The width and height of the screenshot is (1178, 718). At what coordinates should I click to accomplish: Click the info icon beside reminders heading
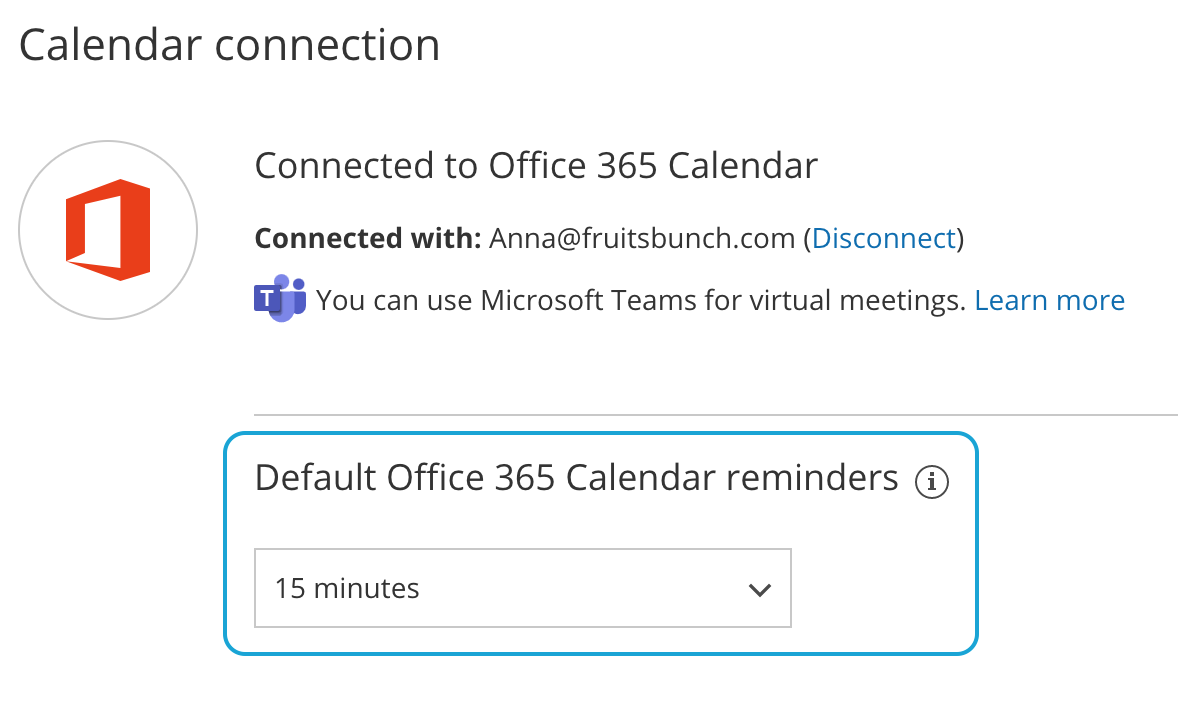[x=931, y=483]
